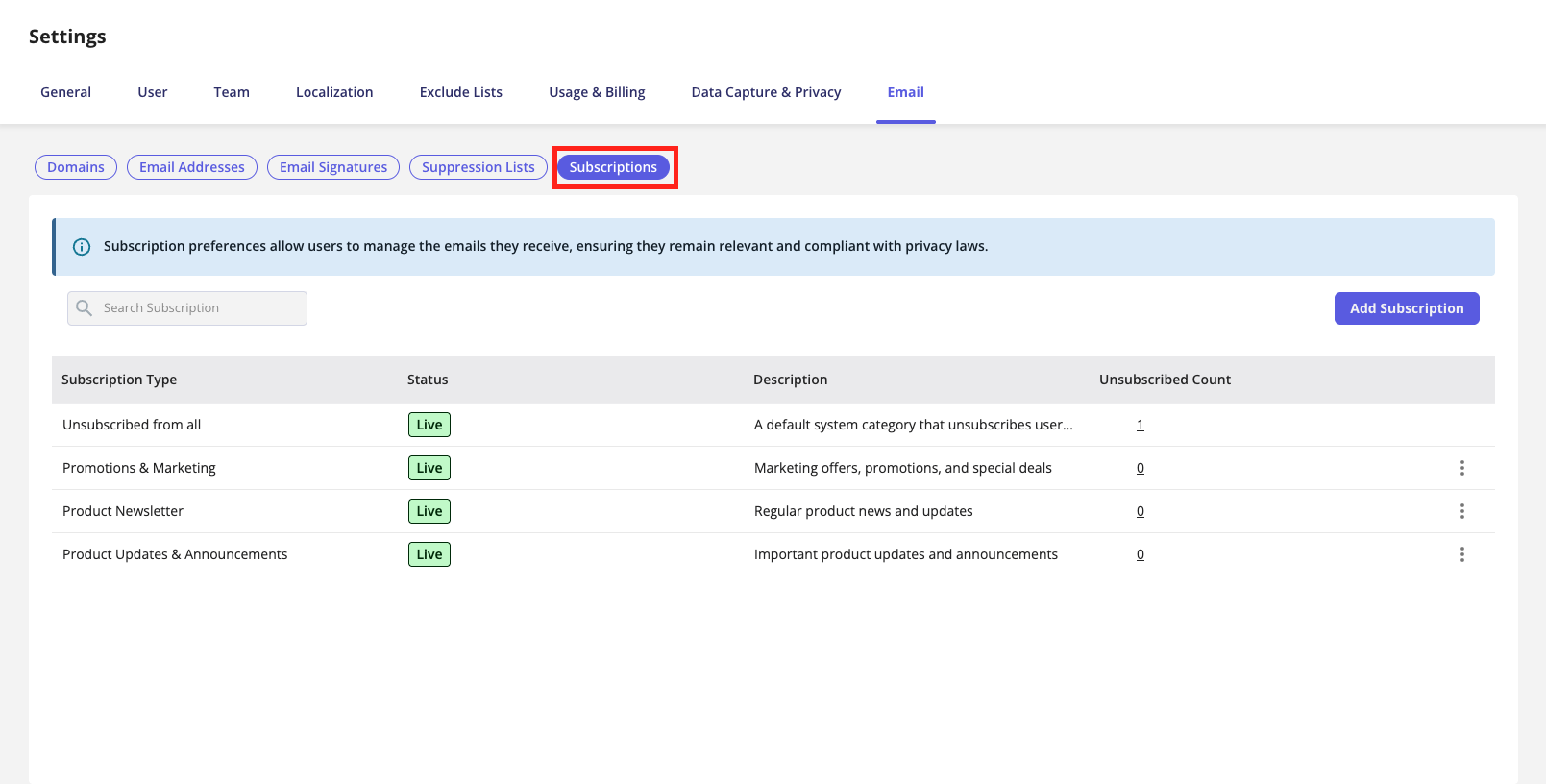Screen dimensions: 1546x784
Task: Select the 'Unsubscribed from all' row name
Action: coord(132,425)
